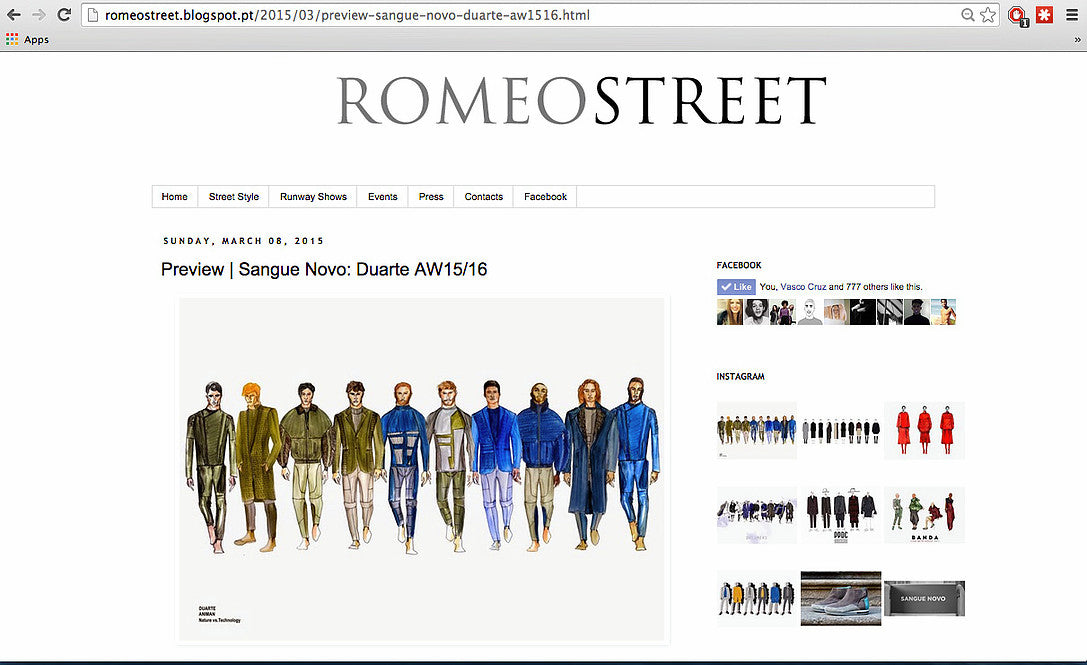Open the red asterisk extension icon

click(1045, 15)
